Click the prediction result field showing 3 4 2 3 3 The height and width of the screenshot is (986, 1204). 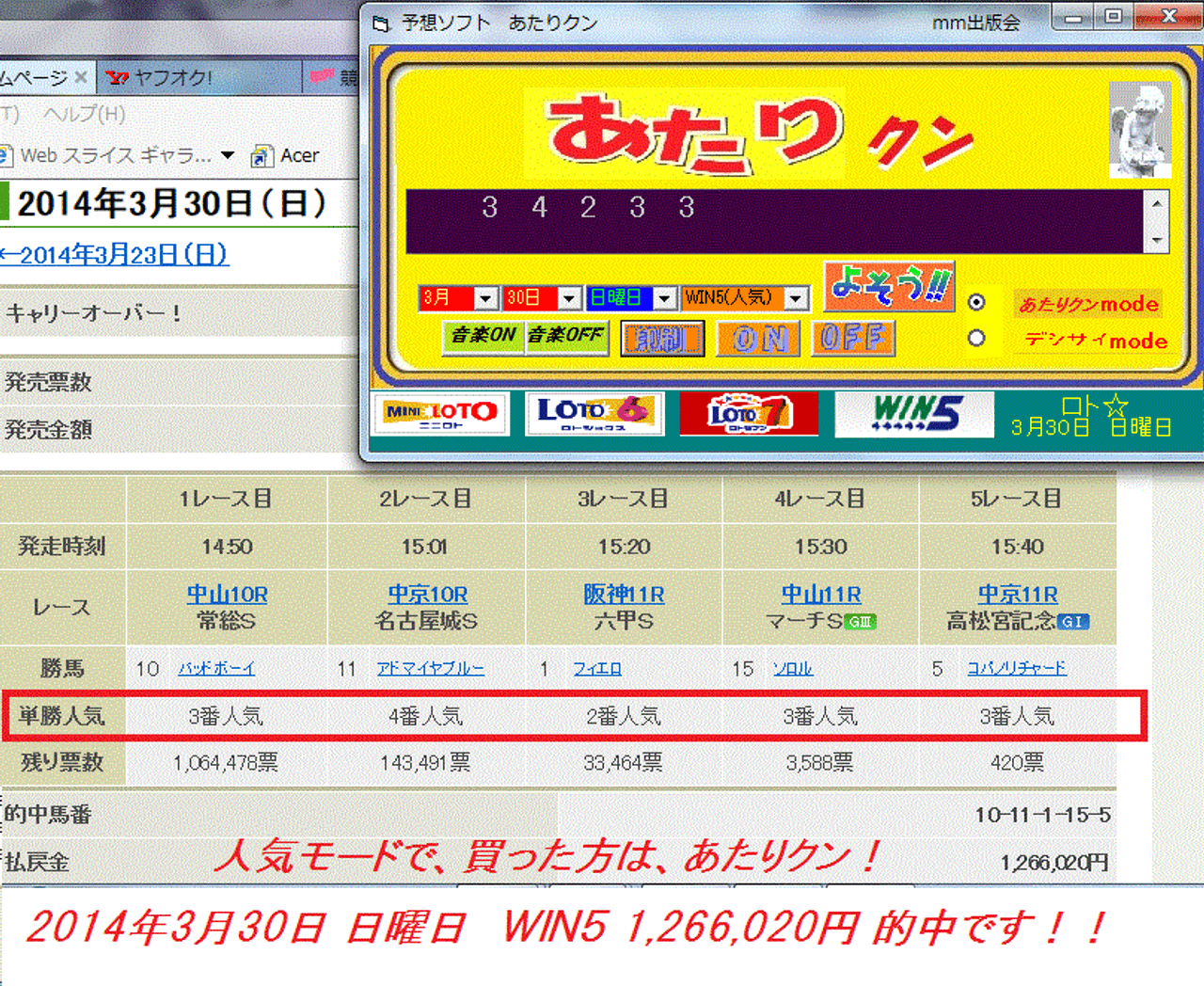click(x=775, y=222)
